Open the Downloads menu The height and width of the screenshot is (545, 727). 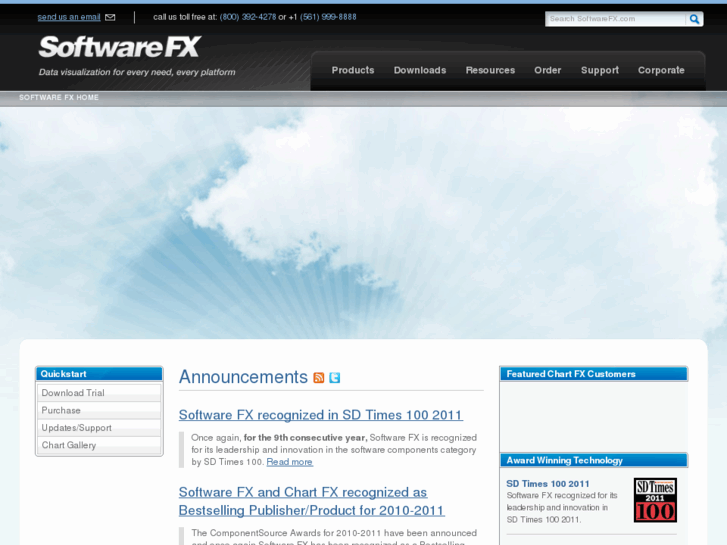click(x=420, y=70)
